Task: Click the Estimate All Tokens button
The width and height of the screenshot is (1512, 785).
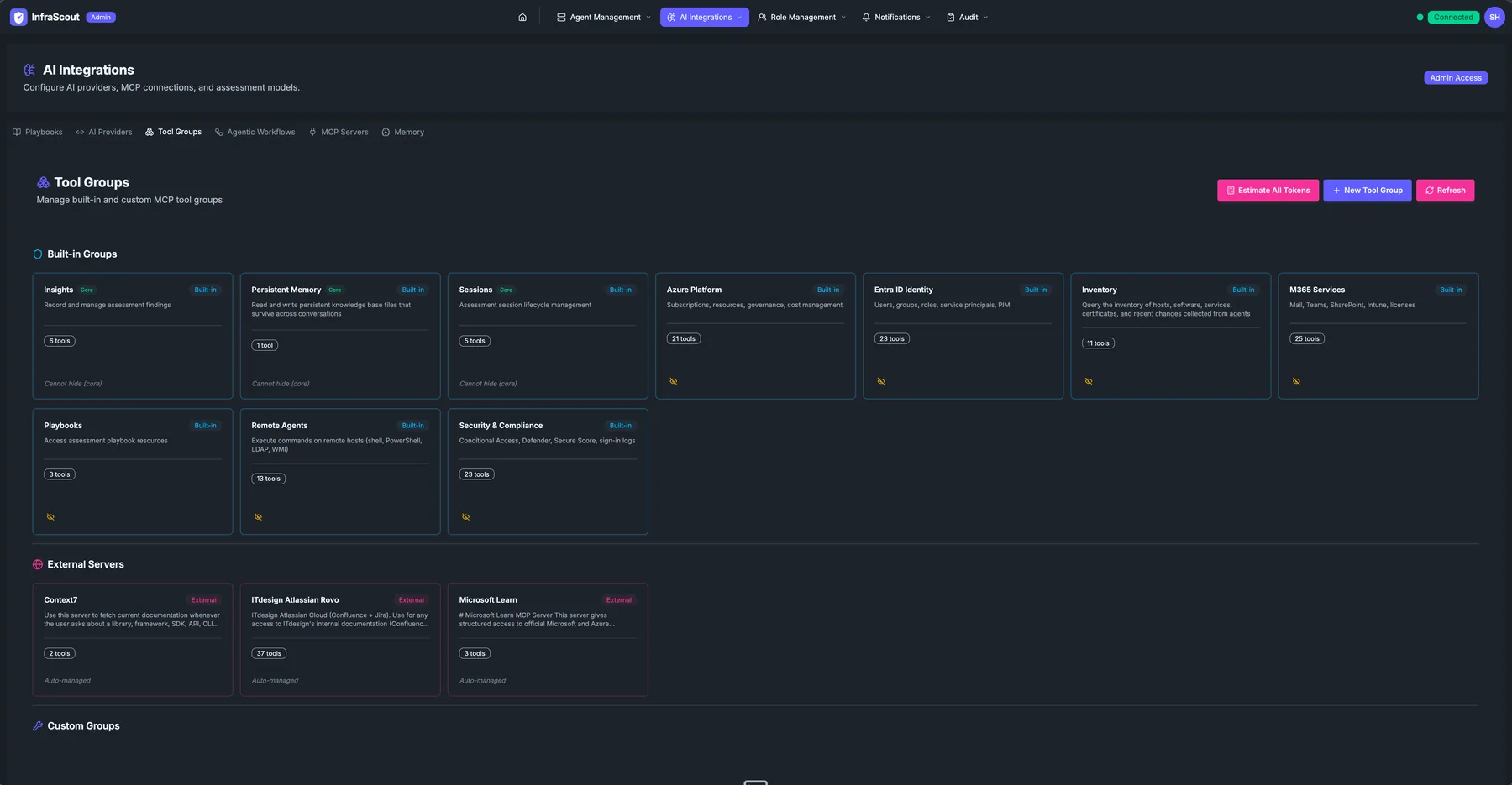Action: point(1268,191)
